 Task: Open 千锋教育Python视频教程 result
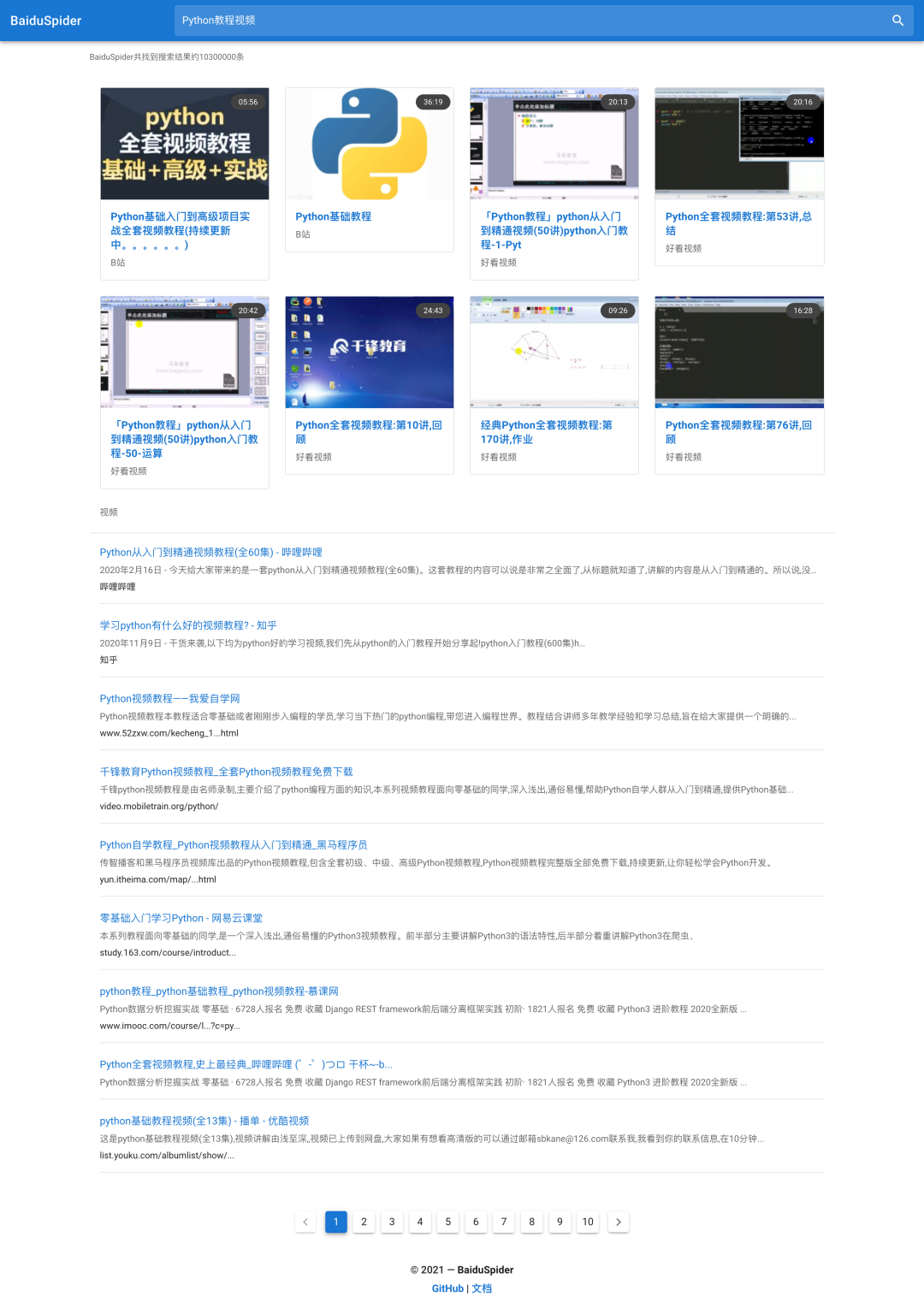[x=226, y=772]
